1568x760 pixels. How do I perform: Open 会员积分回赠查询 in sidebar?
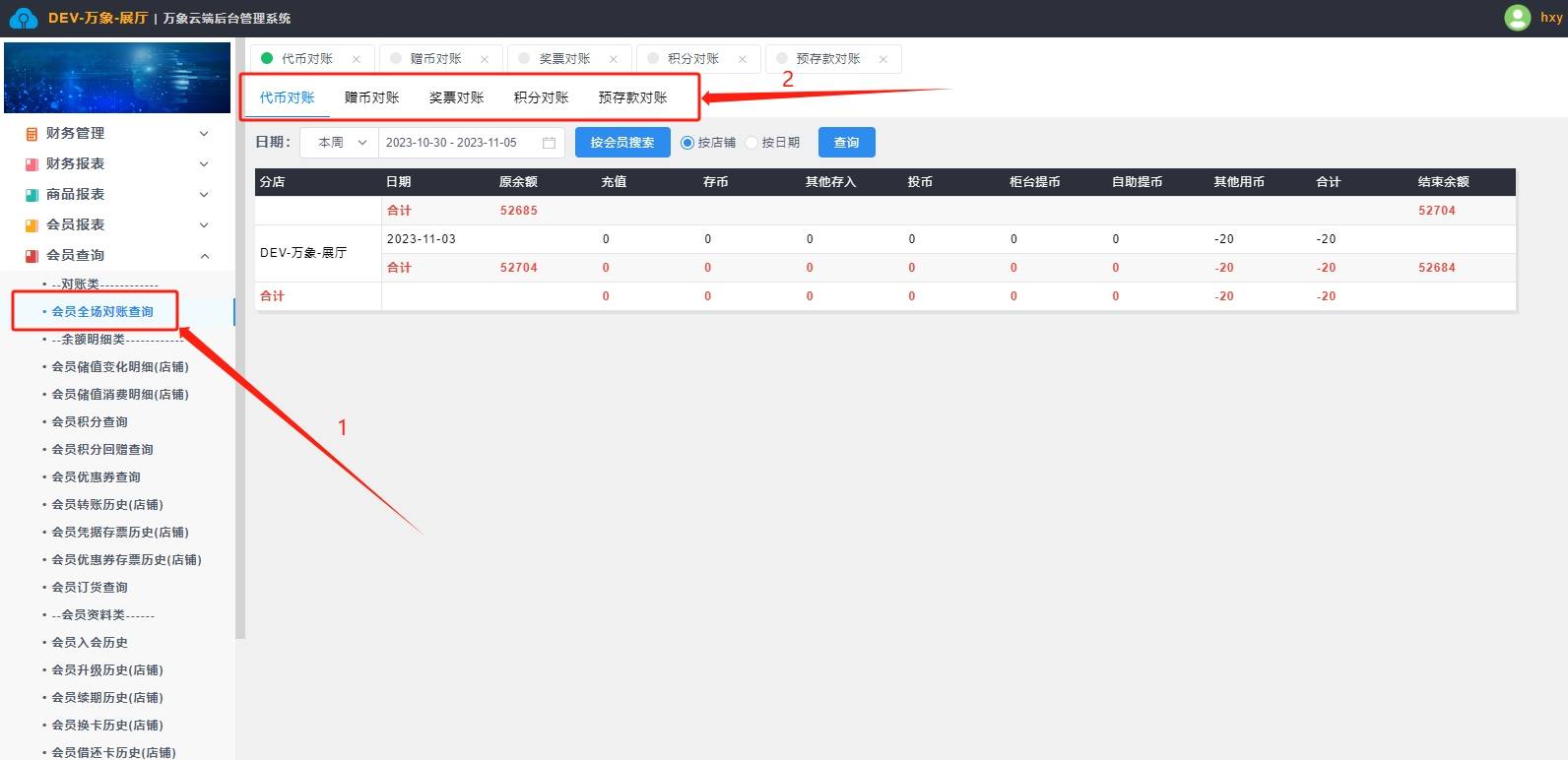click(x=102, y=450)
